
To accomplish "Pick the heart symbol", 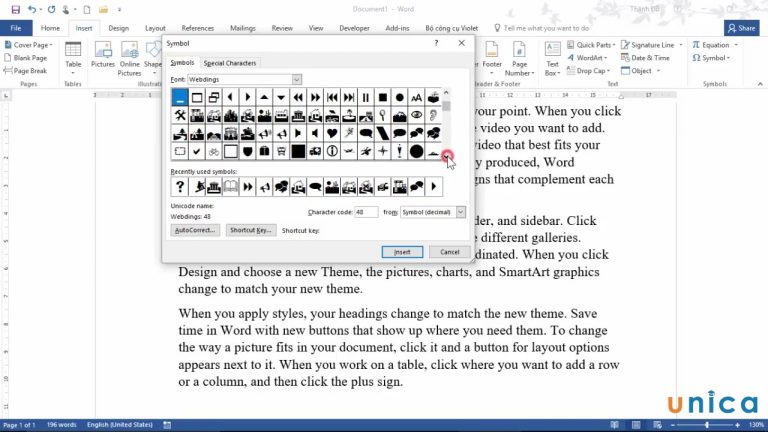I will click(x=332, y=133).
